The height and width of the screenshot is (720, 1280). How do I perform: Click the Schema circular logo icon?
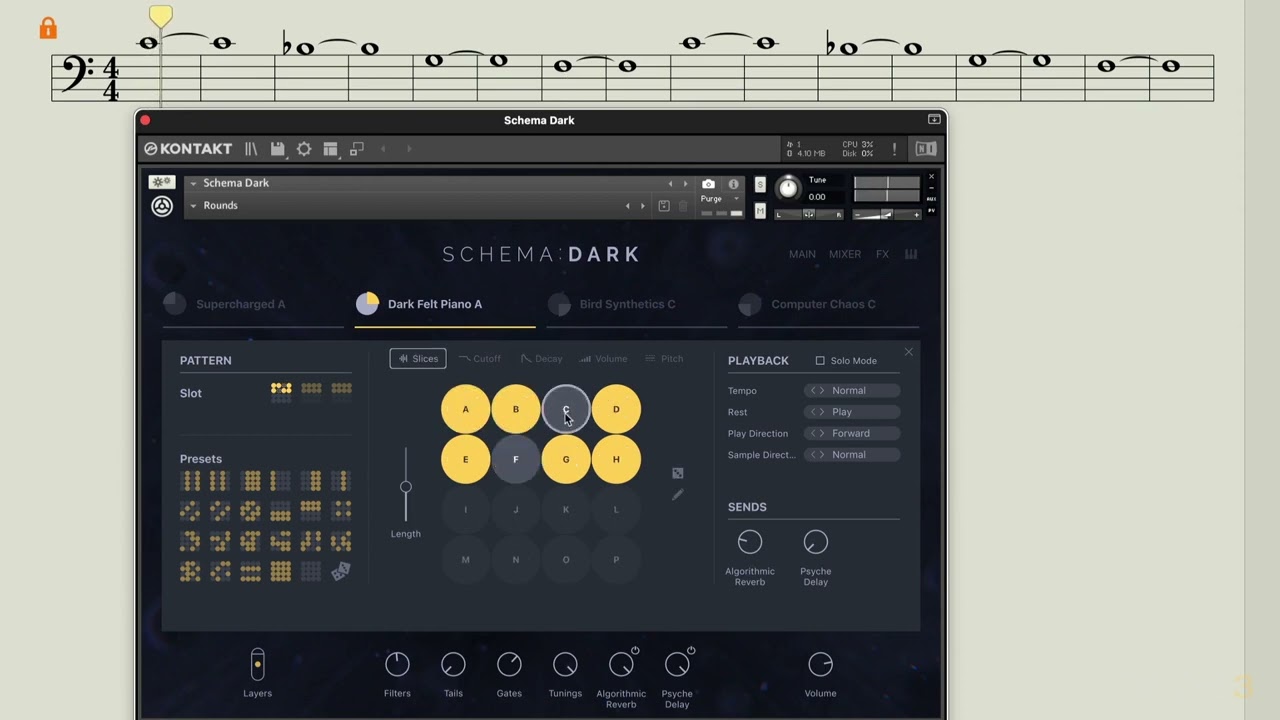(162, 206)
